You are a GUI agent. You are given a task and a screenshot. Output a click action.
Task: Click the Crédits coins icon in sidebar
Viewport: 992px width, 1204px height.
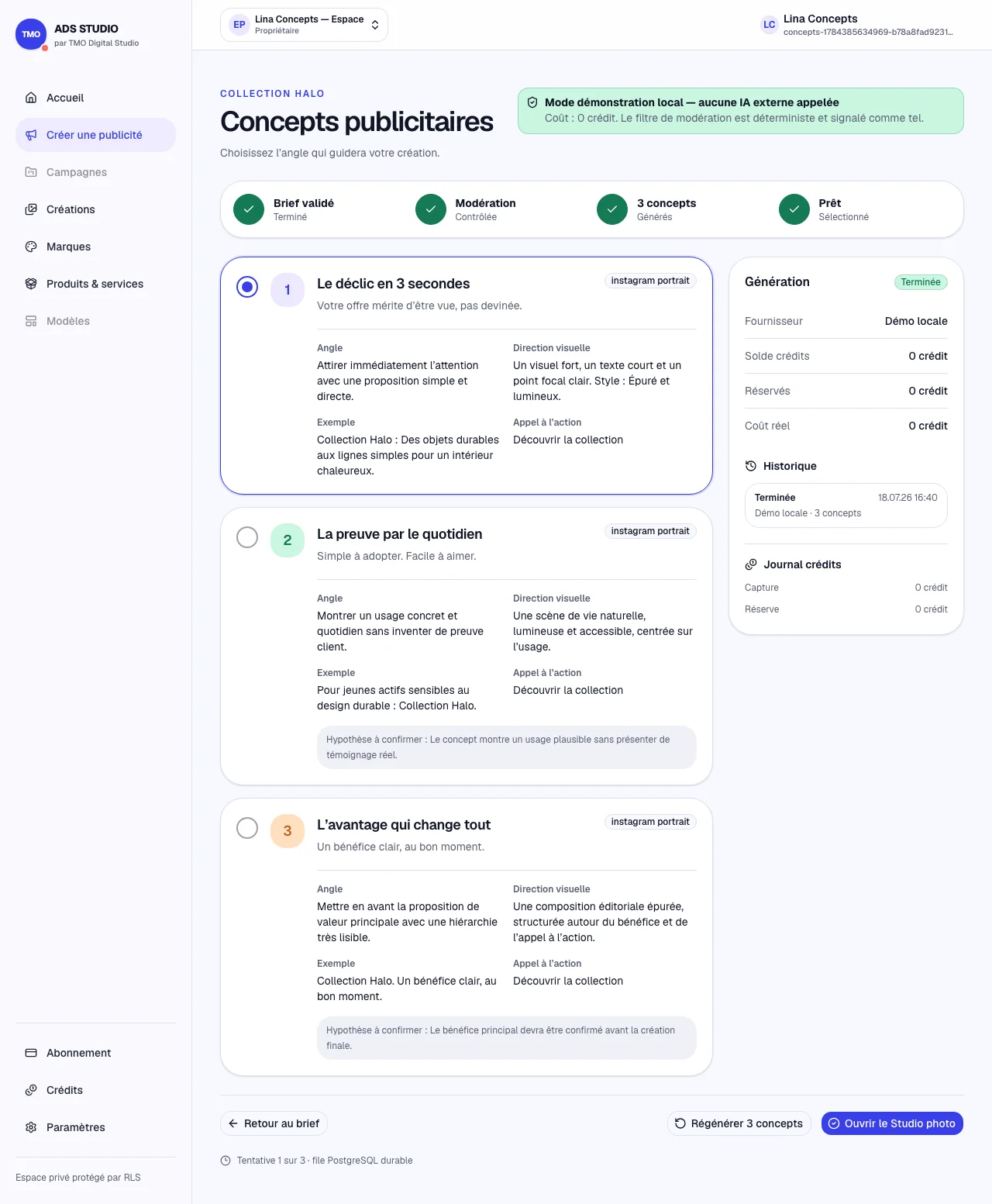(31, 1090)
